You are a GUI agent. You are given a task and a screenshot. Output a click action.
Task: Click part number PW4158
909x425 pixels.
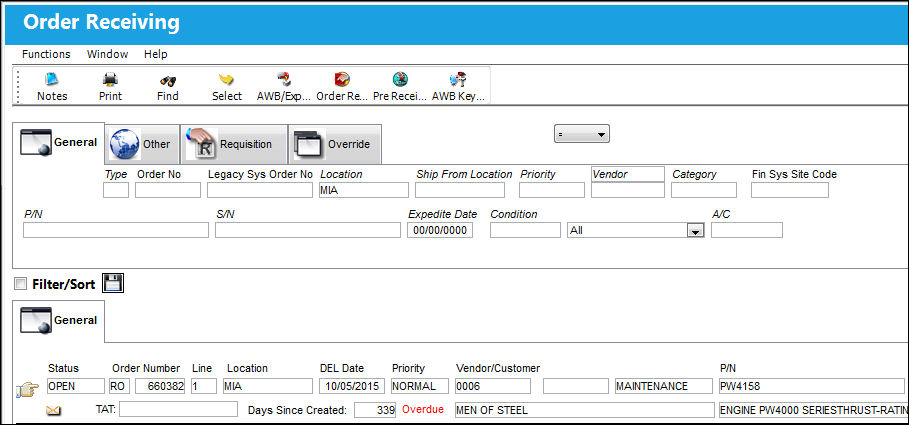point(812,386)
